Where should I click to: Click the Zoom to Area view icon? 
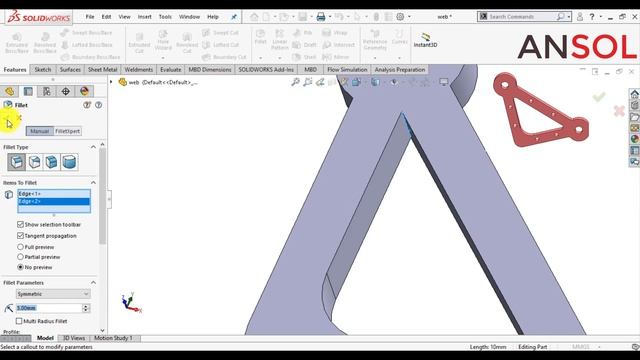(308, 82)
